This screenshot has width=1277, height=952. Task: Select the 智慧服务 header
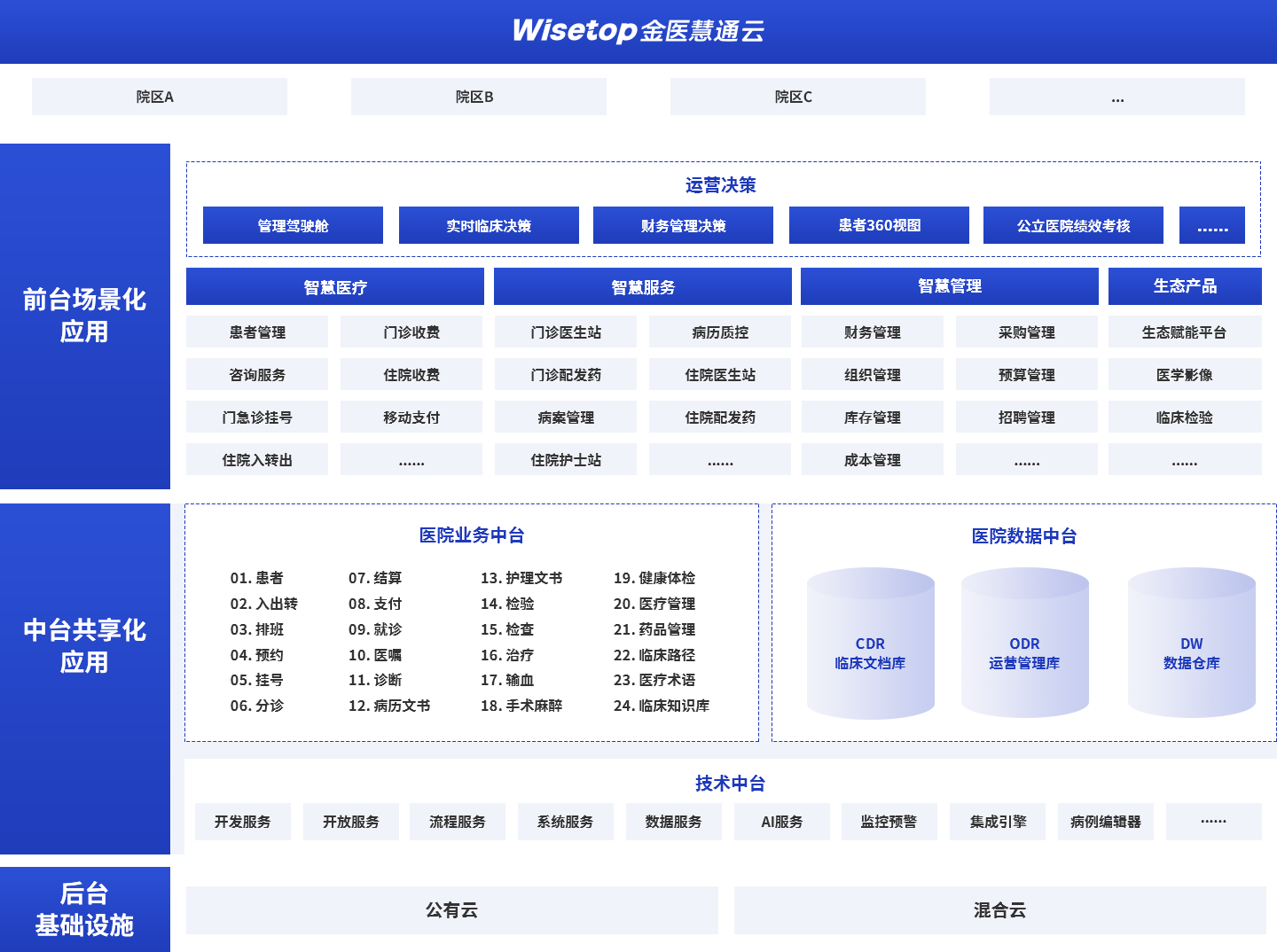tap(643, 286)
